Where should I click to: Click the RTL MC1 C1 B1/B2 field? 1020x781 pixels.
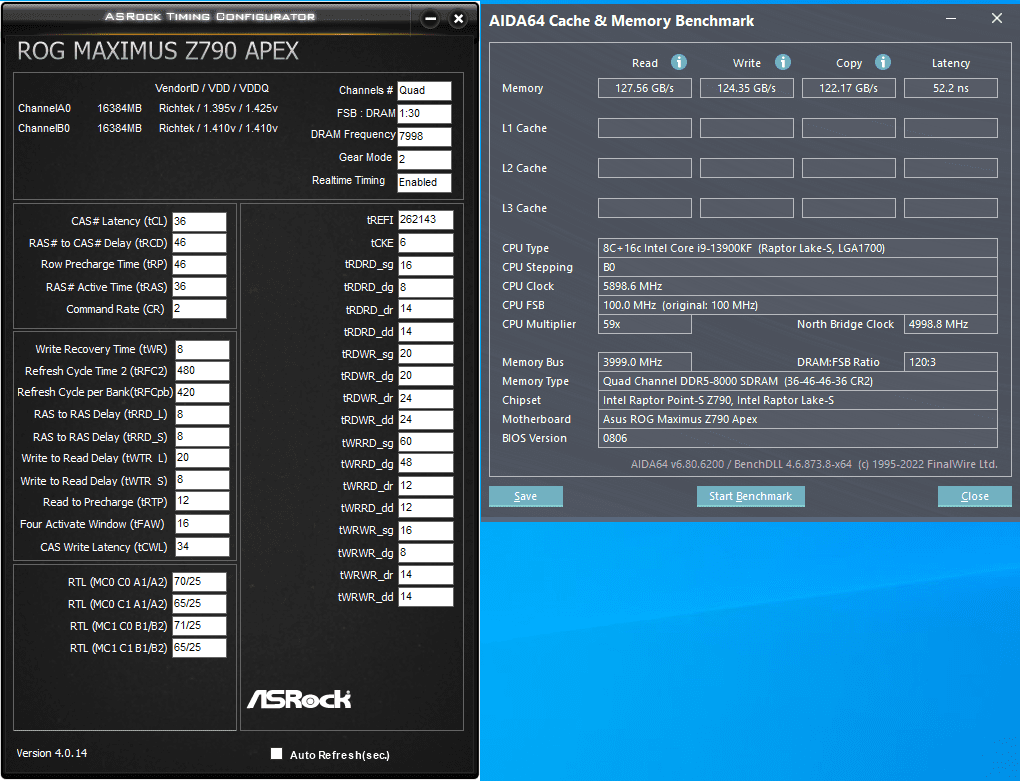[199, 648]
